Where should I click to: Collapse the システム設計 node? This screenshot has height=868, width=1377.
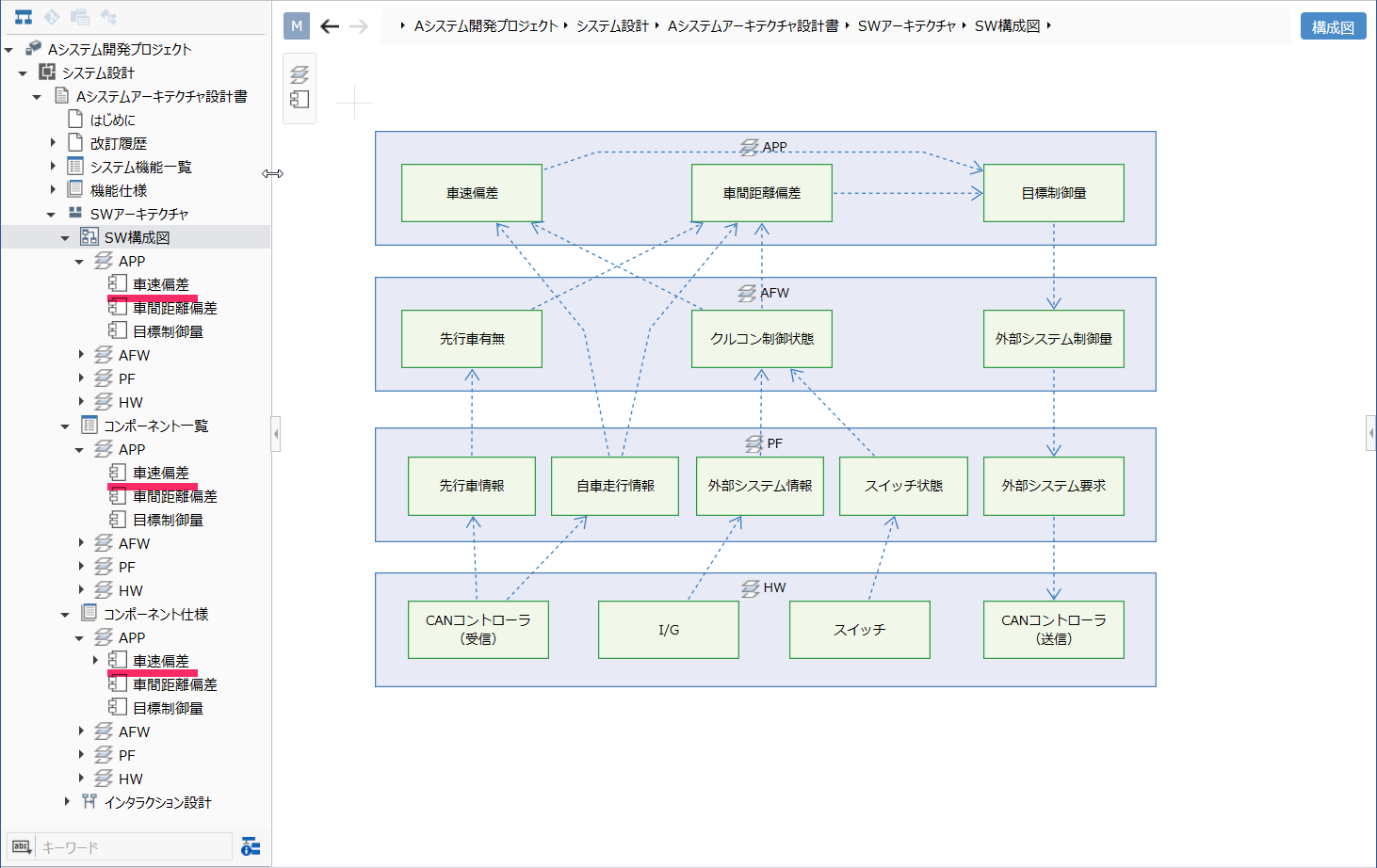coord(23,73)
